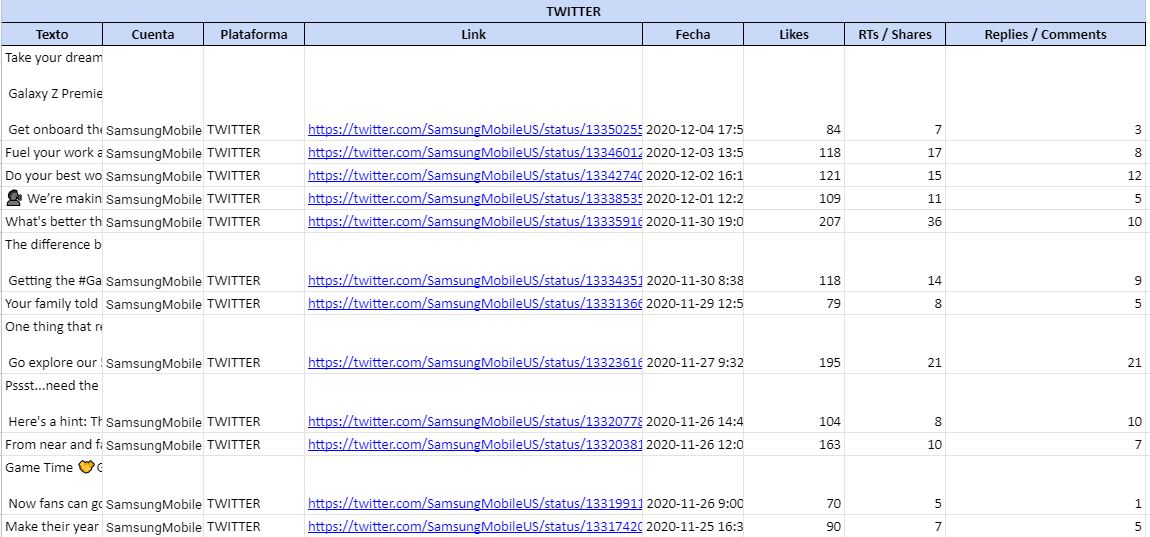Click the RTs cell with value 36
Image resolution: width=1150 pixels, height=537 pixels.
point(895,222)
